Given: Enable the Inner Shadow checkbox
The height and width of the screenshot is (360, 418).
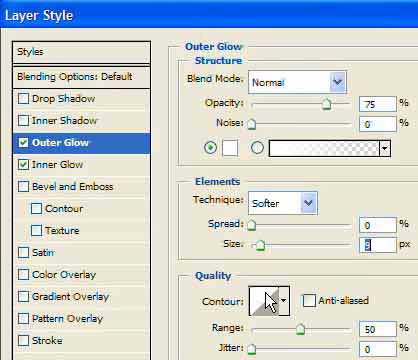Looking at the screenshot, I should [23, 120].
